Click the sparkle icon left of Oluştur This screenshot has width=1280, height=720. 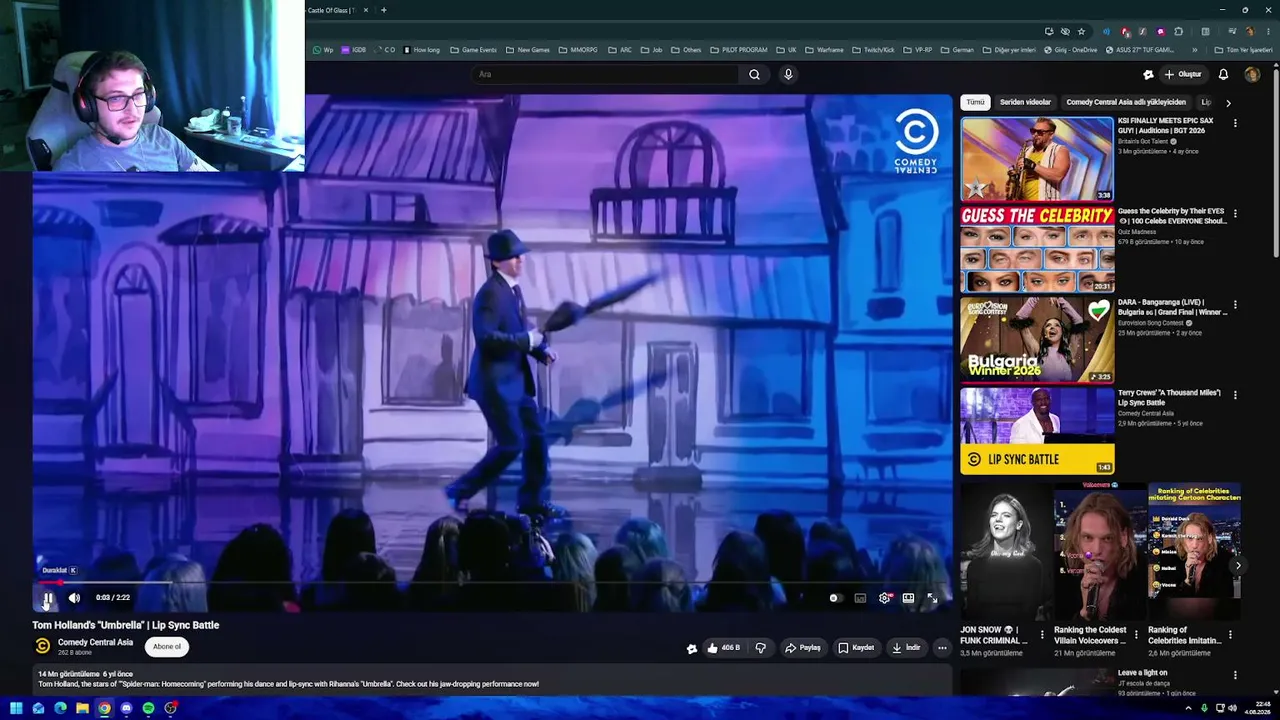[1148, 74]
